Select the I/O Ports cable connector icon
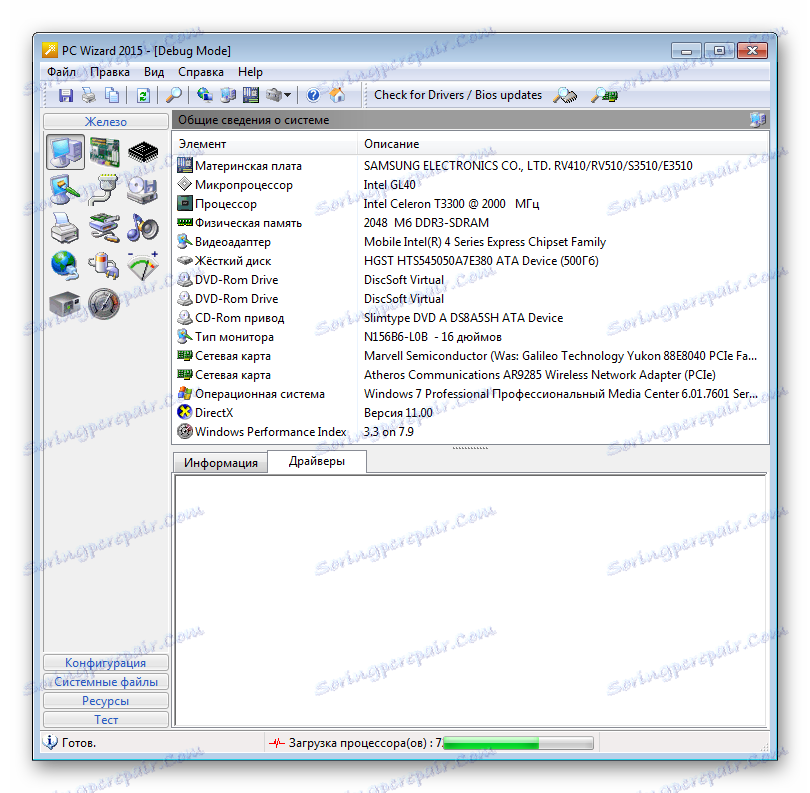 103,190
